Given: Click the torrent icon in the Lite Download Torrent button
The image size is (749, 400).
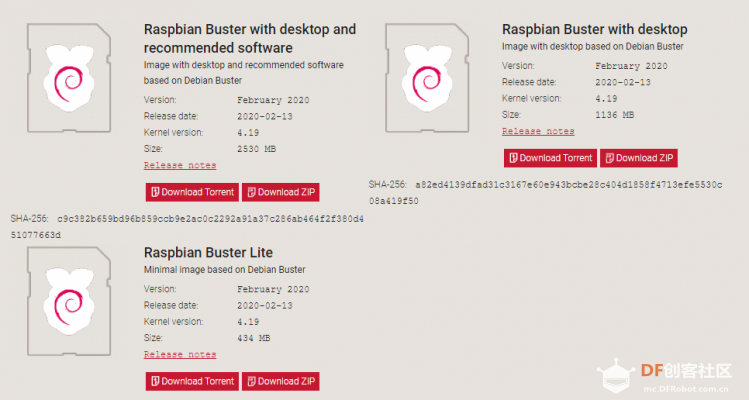Looking at the screenshot, I should 155,381.
